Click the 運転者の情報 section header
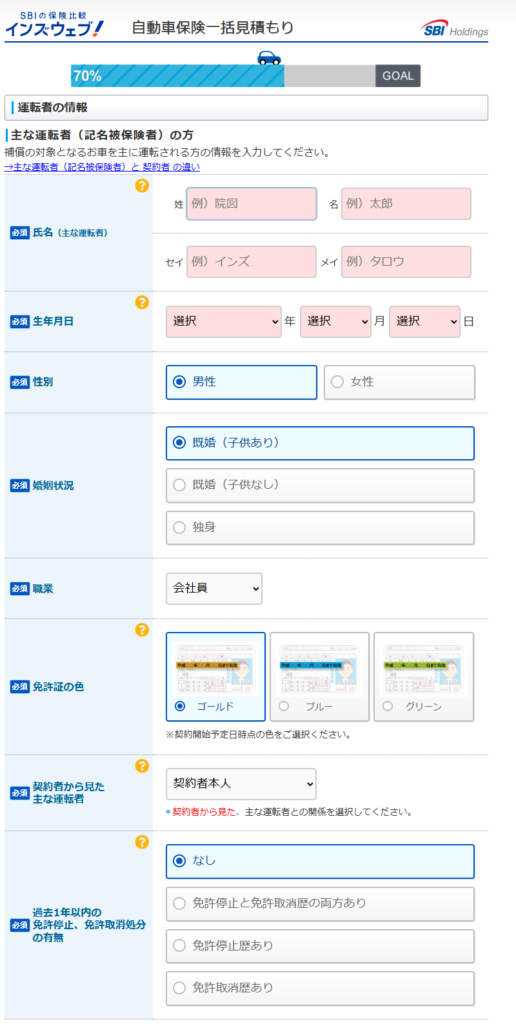This screenshot has width=516, height=1024. coord(246,108)
